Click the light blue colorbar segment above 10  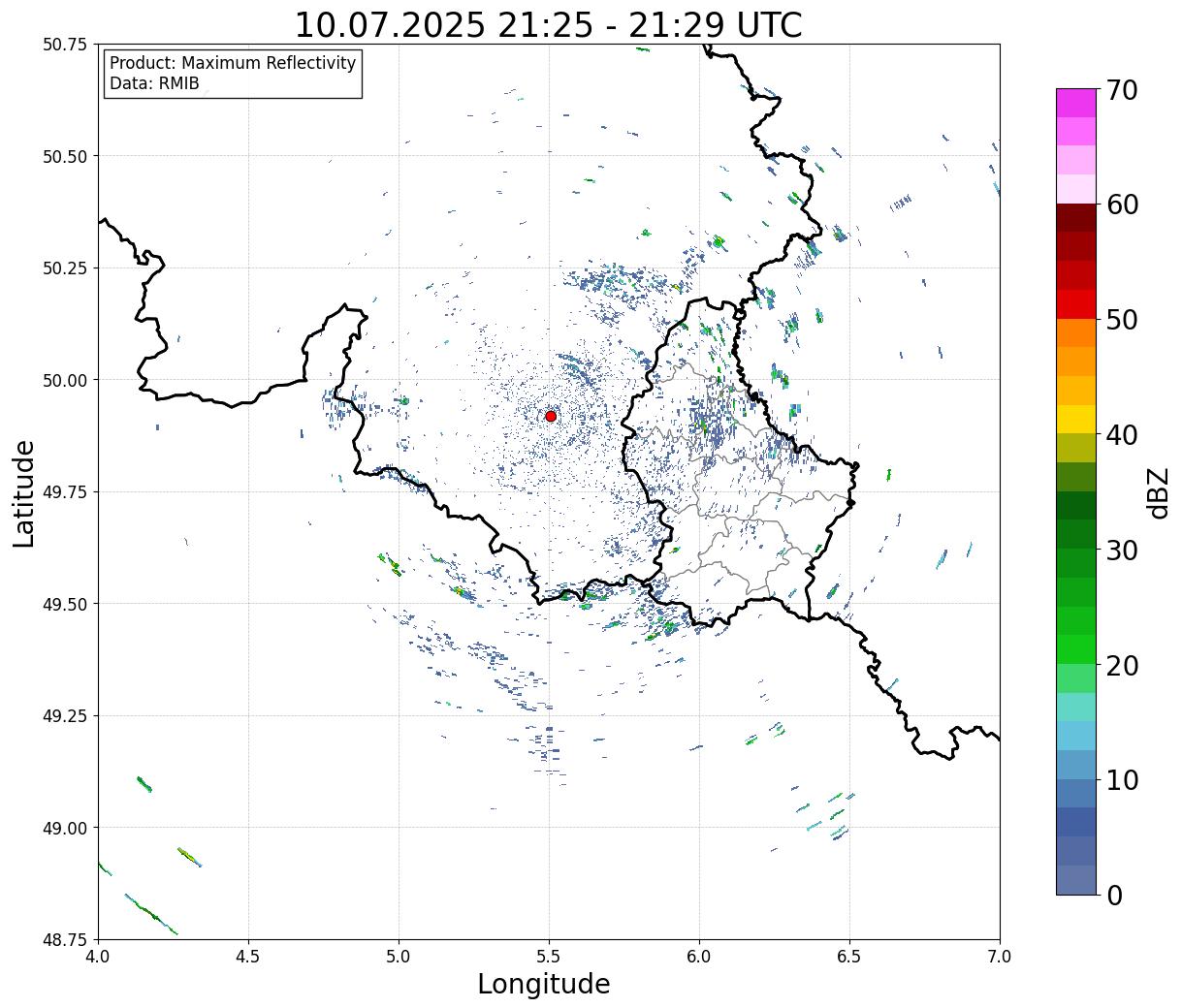1076,736
